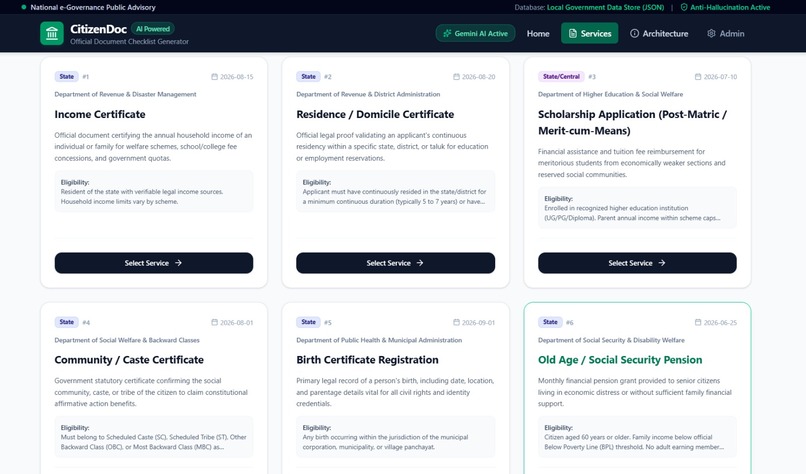Click the info icon beside Architecture

pyautogui.click(x=634, y=33)
